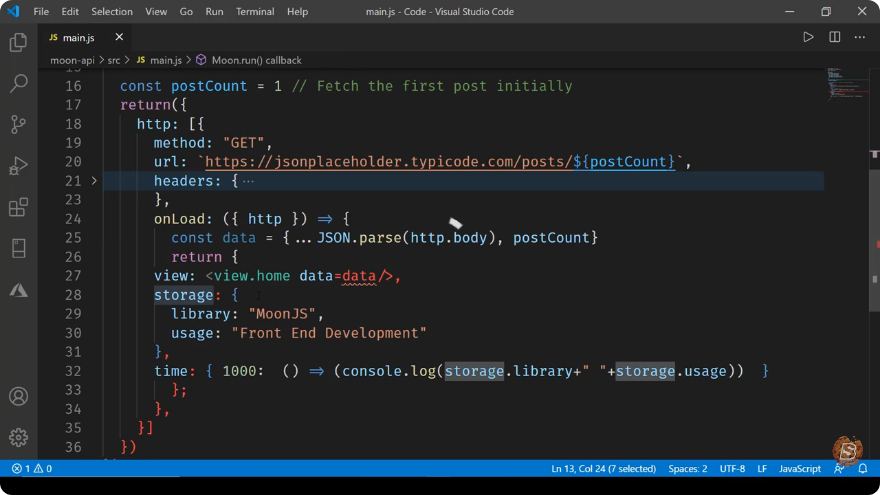Open the Manage gear menu
The width and height of the screenshot is (880, 495).
(18, 437)
